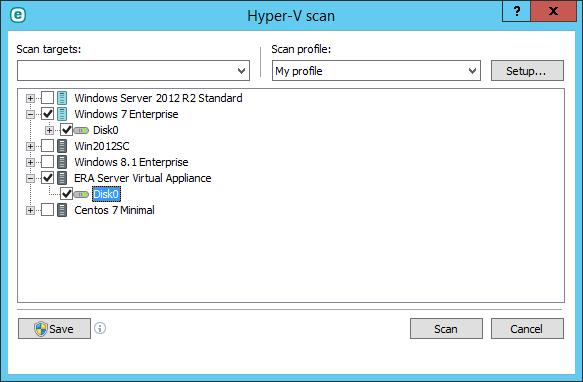Expand the Win2012SC node
The height and width of the screenshot is (382, 583).
(30, 146)
